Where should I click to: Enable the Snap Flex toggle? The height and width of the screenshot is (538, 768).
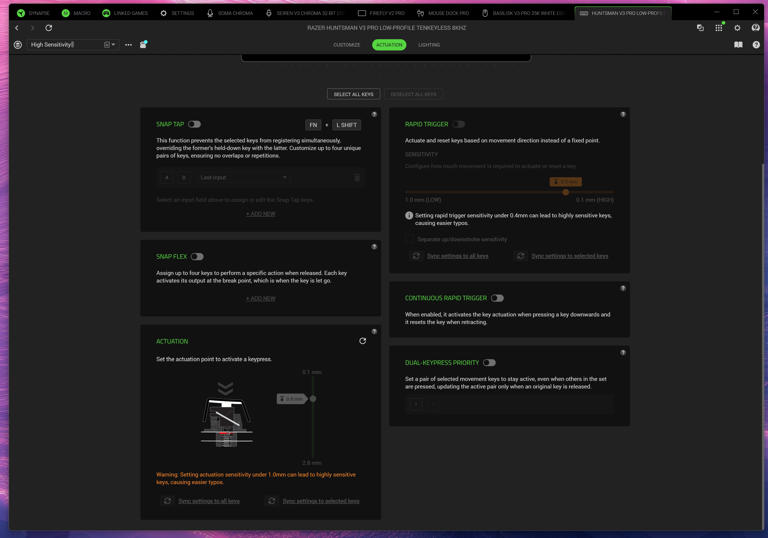pos(197,257)
